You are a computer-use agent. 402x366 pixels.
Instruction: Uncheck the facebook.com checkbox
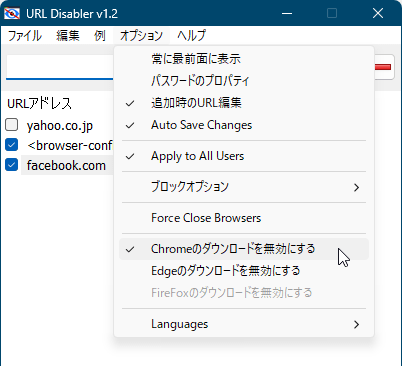12,165
